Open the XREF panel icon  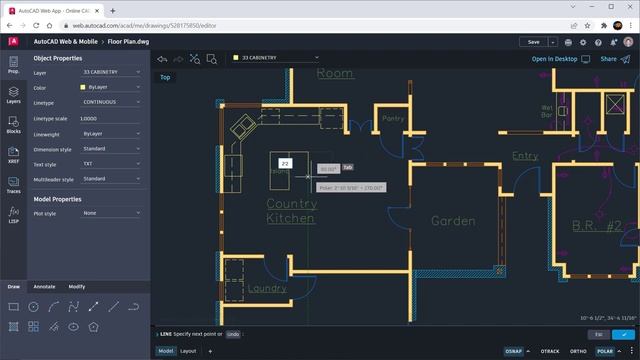13,155
